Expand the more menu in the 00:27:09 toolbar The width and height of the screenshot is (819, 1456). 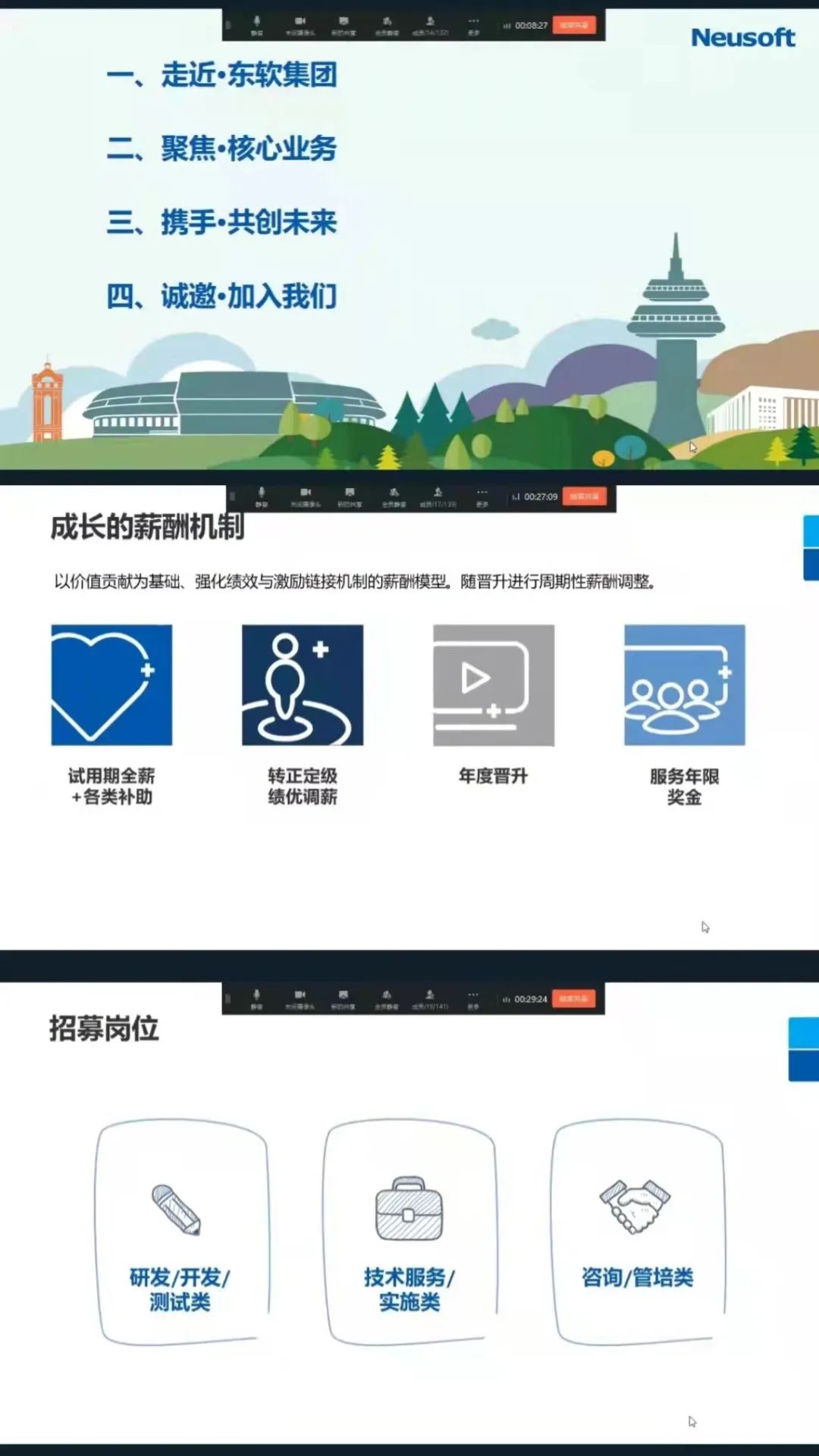click(x=482, y=496)
